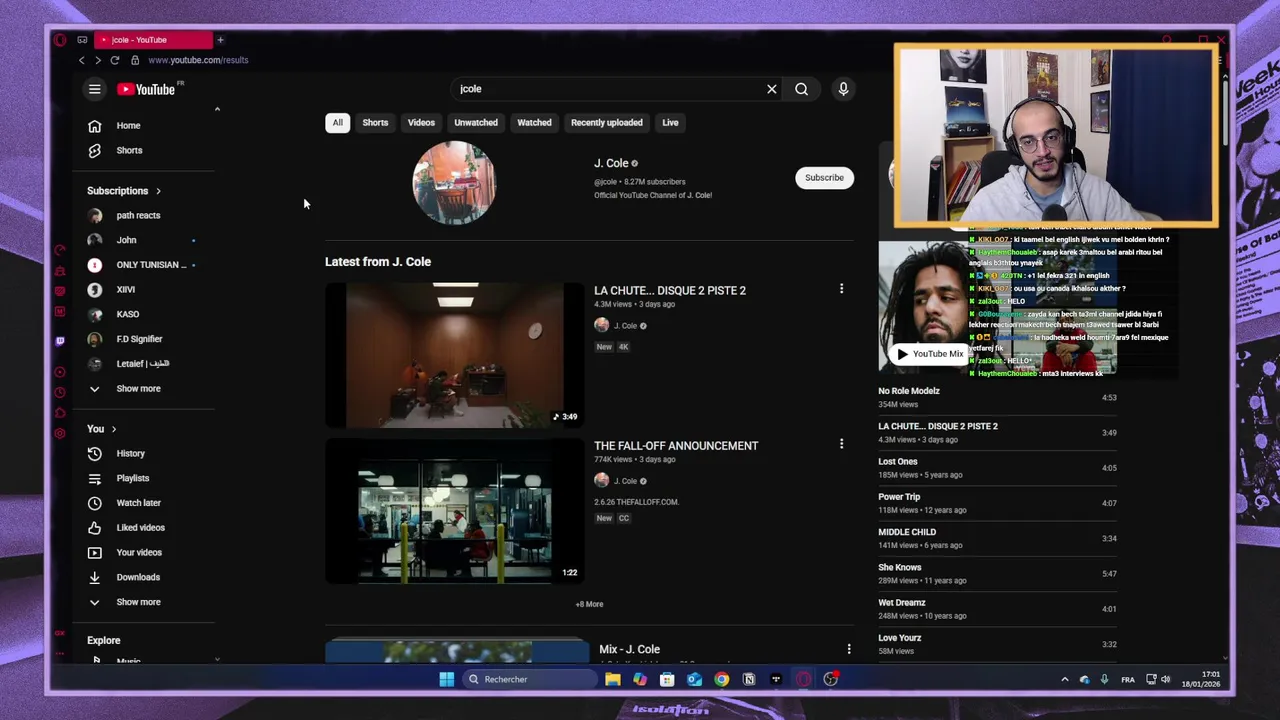Click the Windows taskbar Rechercher search box

(x=528, y=679)
